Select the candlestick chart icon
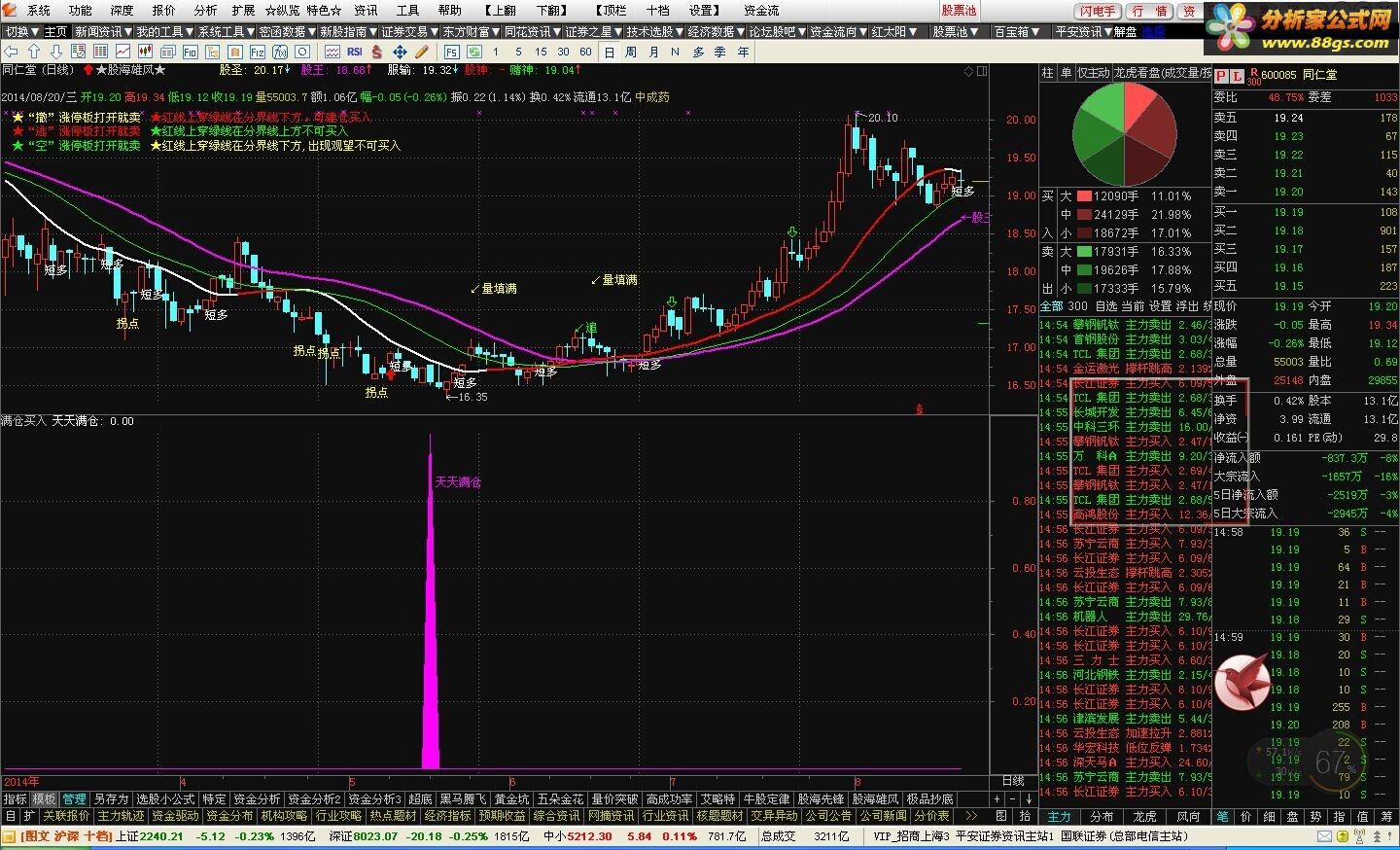The image size is (1400, 850). pyautogui.click(x=145, y=52)
